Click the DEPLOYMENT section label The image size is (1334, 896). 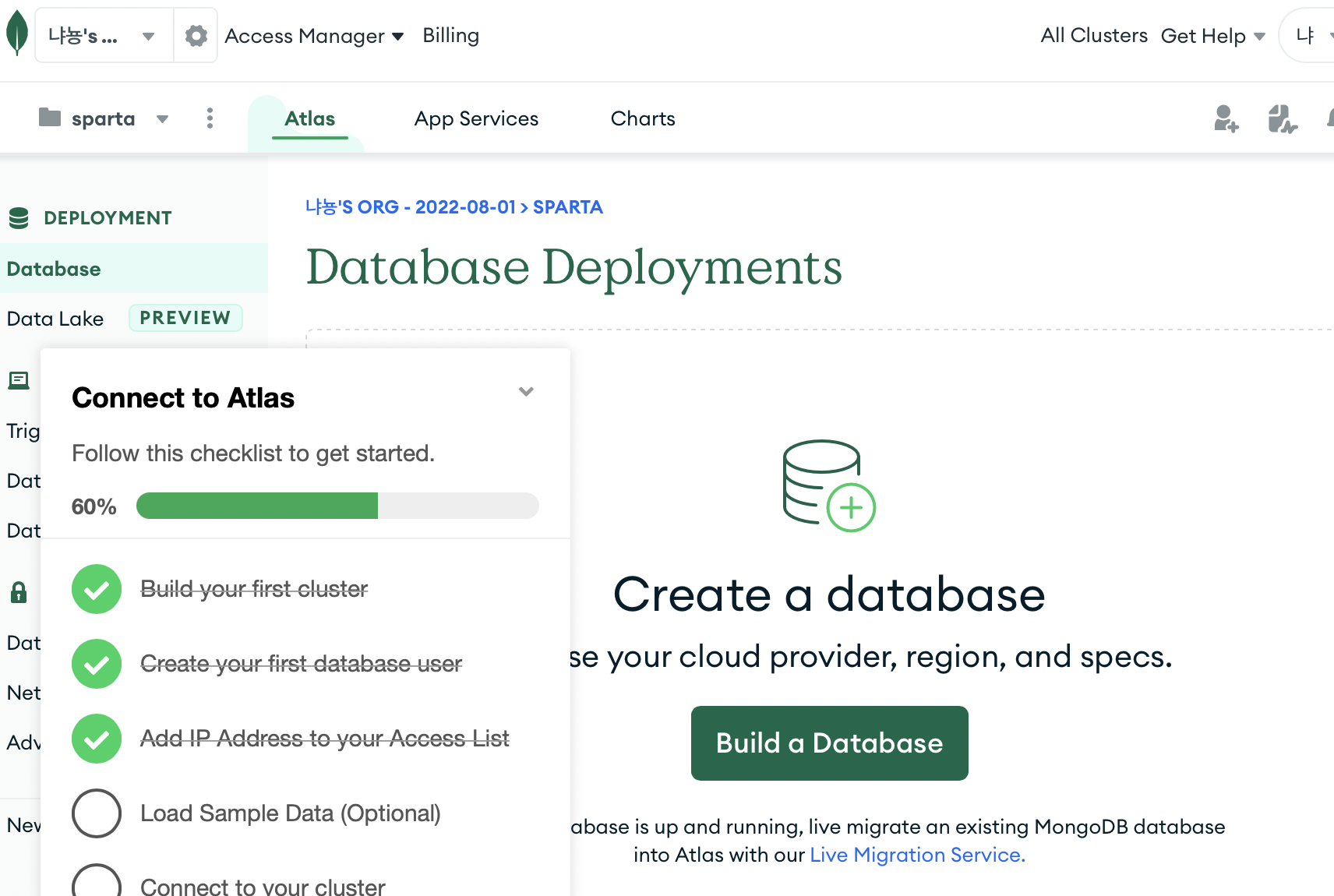108,218
